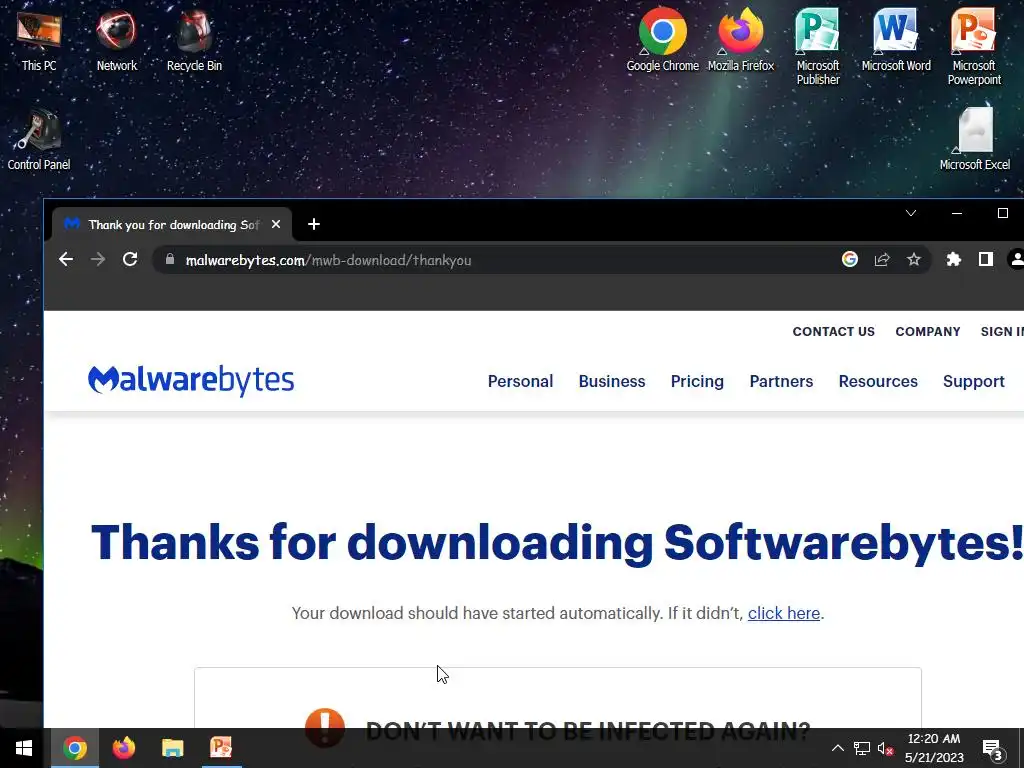Click the COMPANY link
The image size is (1024, 768).
[x=927, y=332]
